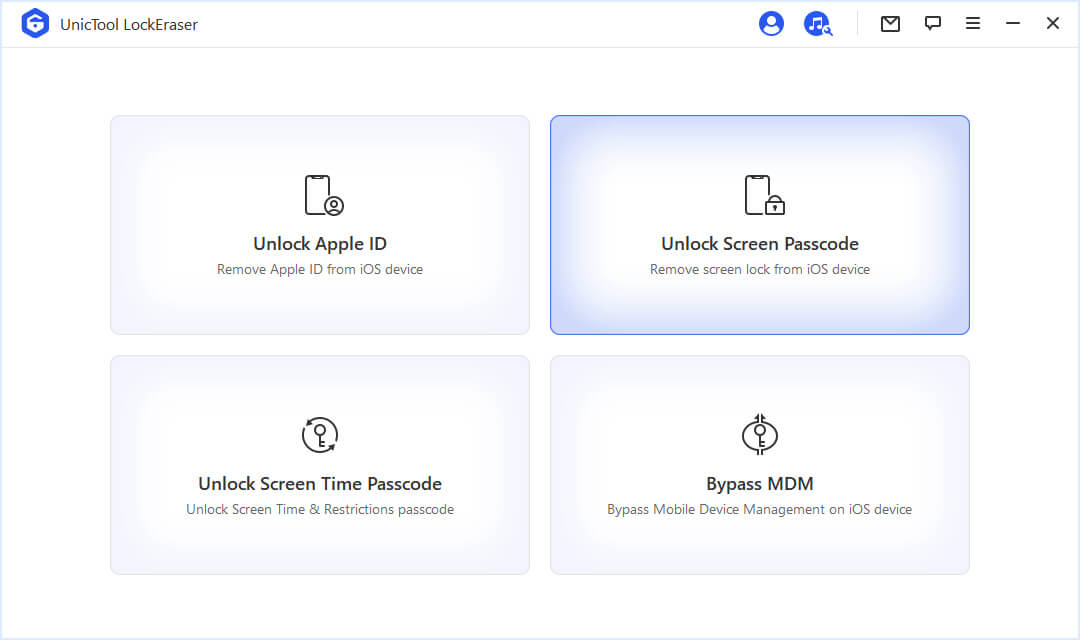Viewport: 1080px width, 640px height.
Task: Click "Remove Apple ID from iOS device" text
Action: [x=320, y=269]
